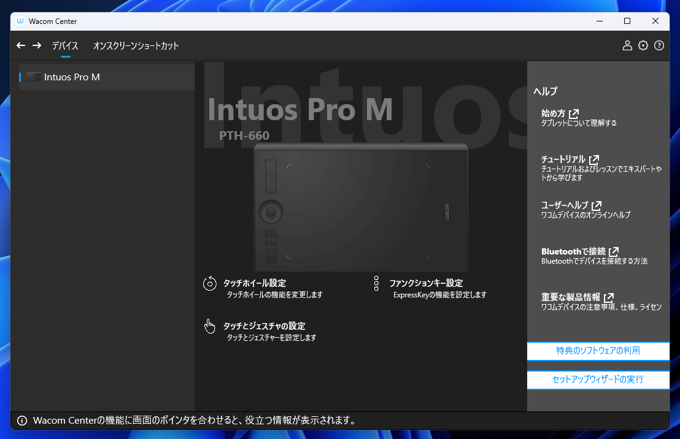Click the touch gesture hand icon
The width and height of the screenshot is (680, 439).
pyautogui.click(x=209, y=326)
